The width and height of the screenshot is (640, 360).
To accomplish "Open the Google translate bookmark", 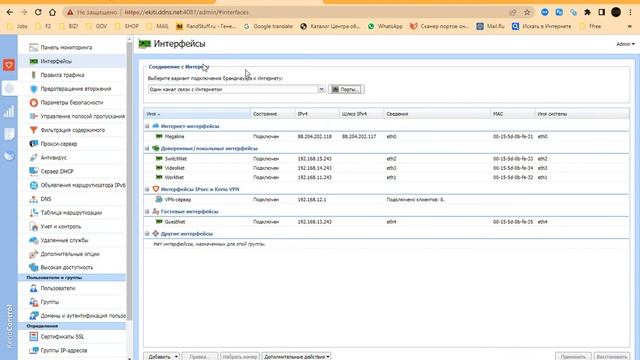I will (x=268, y=26).
